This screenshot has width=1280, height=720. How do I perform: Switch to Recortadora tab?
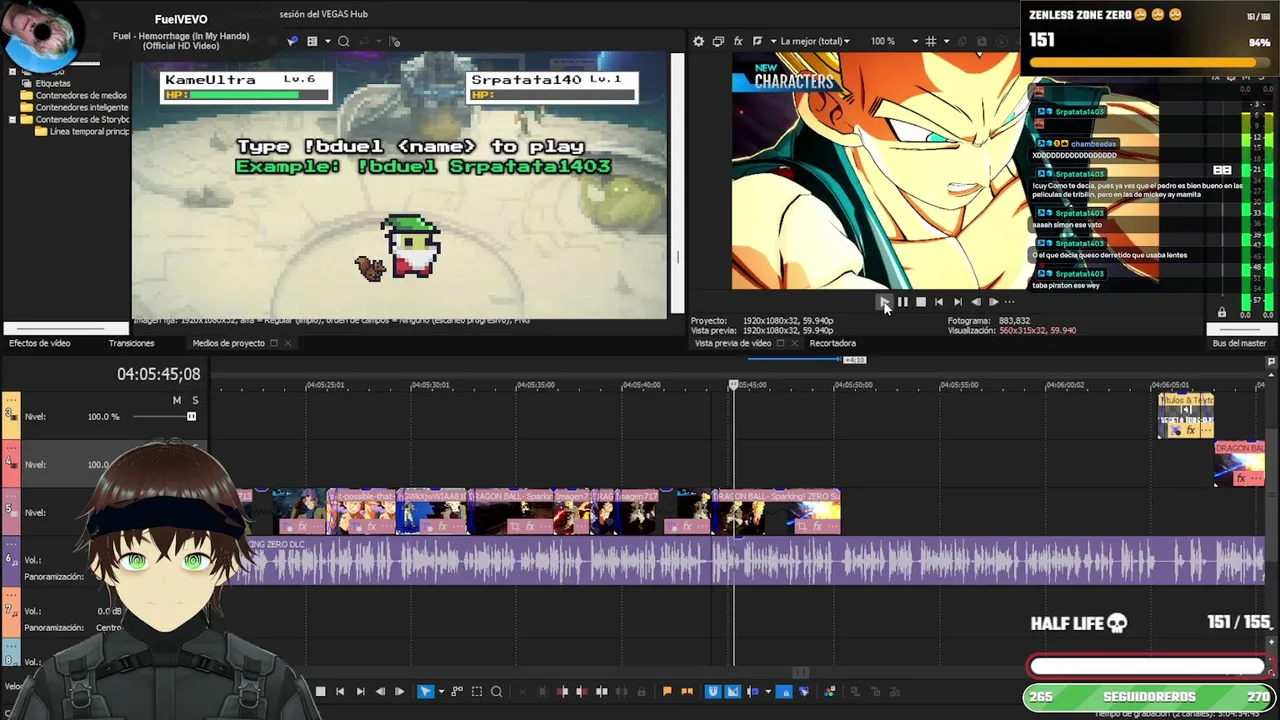[x=832, y=343]
